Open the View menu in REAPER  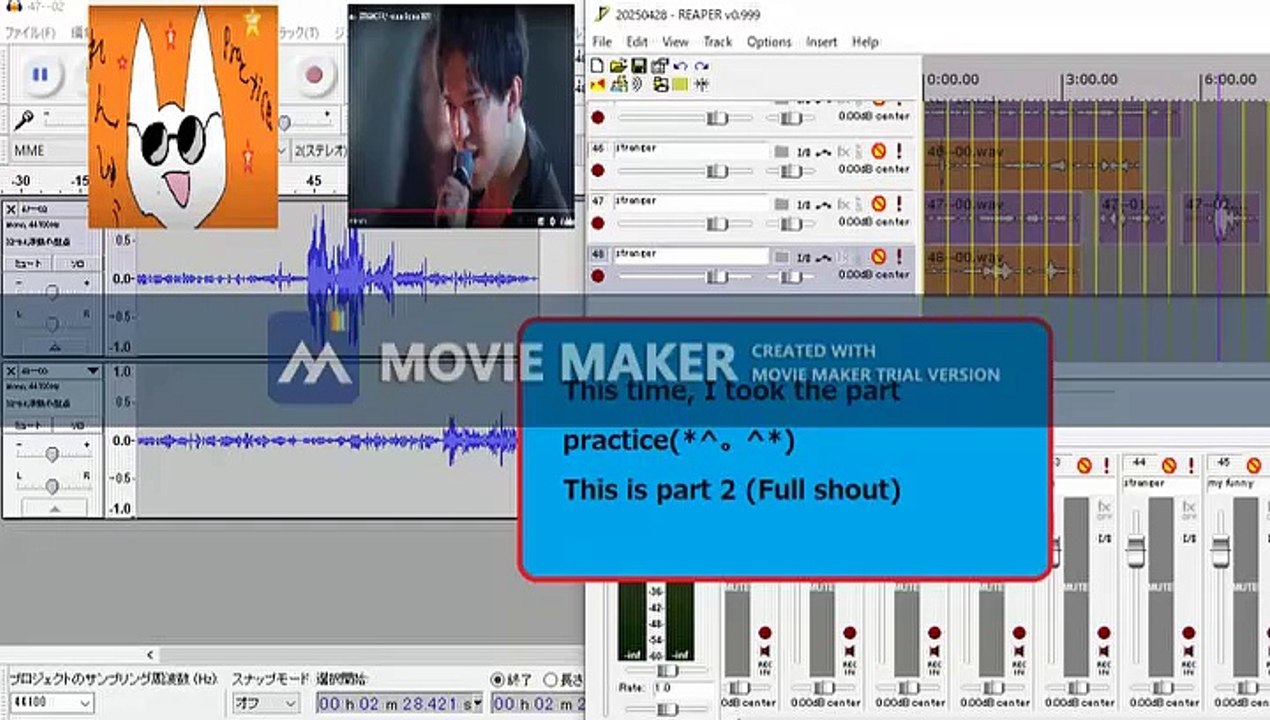coord(675,42)
